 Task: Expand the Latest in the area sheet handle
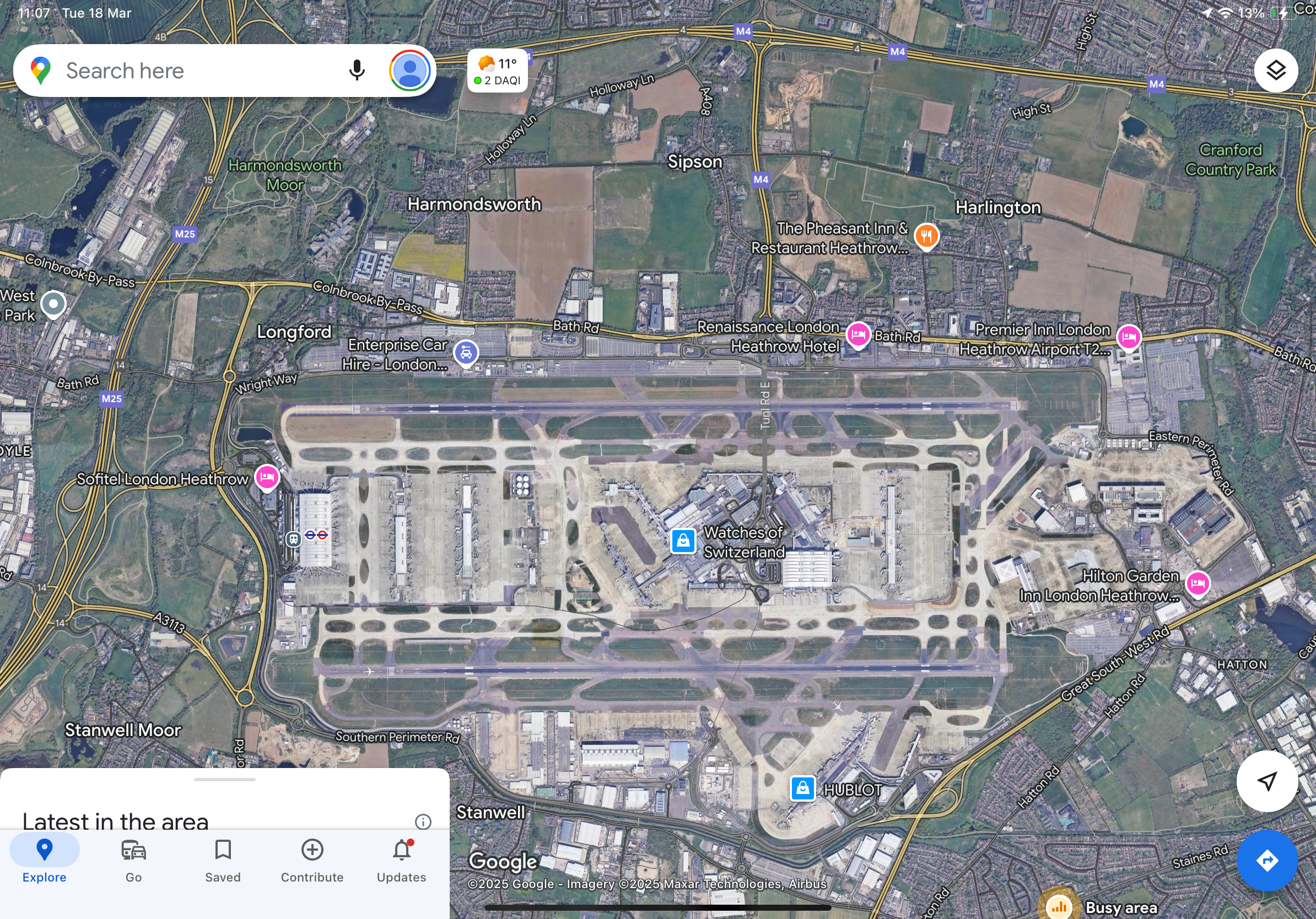(225, 779)
